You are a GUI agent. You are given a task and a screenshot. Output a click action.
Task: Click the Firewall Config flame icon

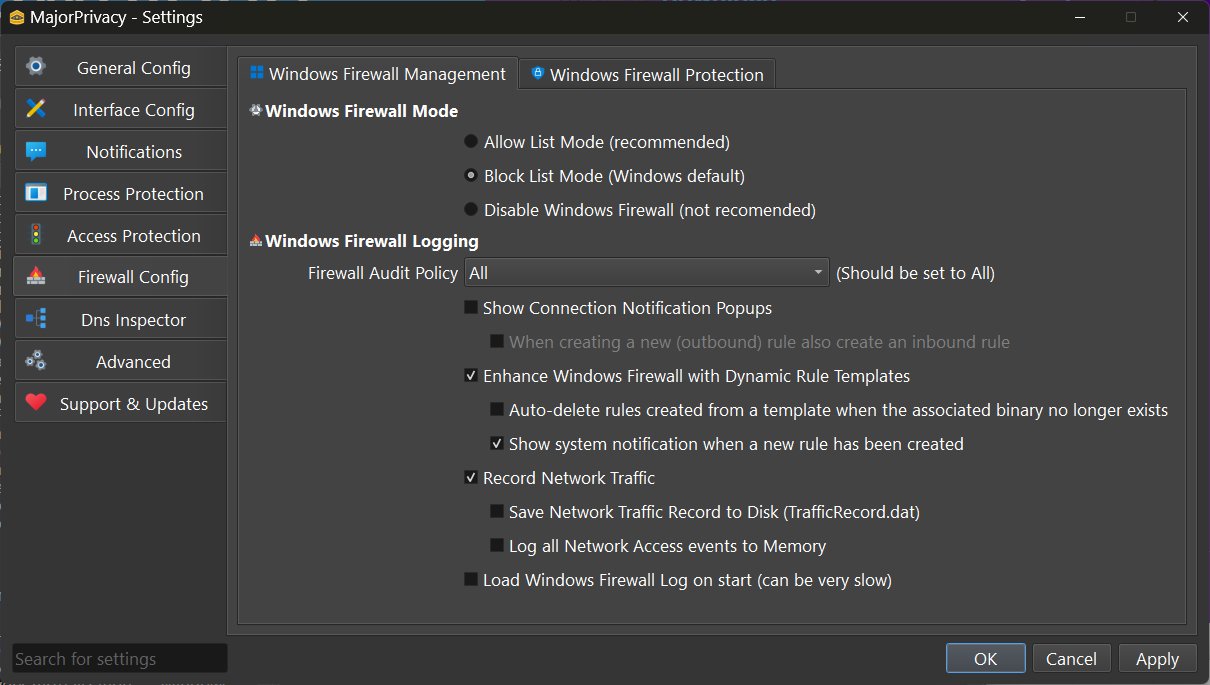36,277
